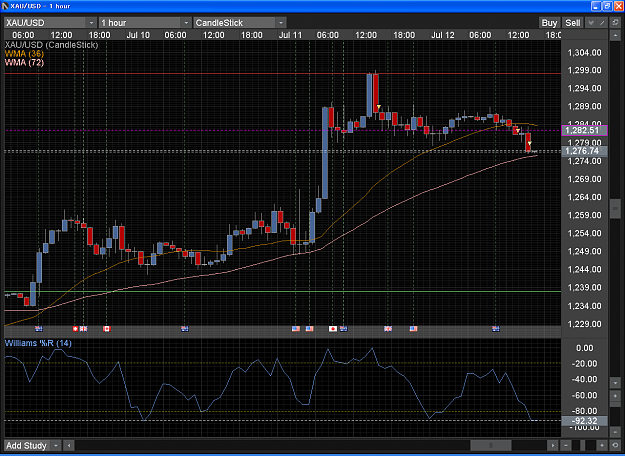Click the horizontal scrollbar right arrow
Viewport: 625px width, 456px height.
[552, 445]
